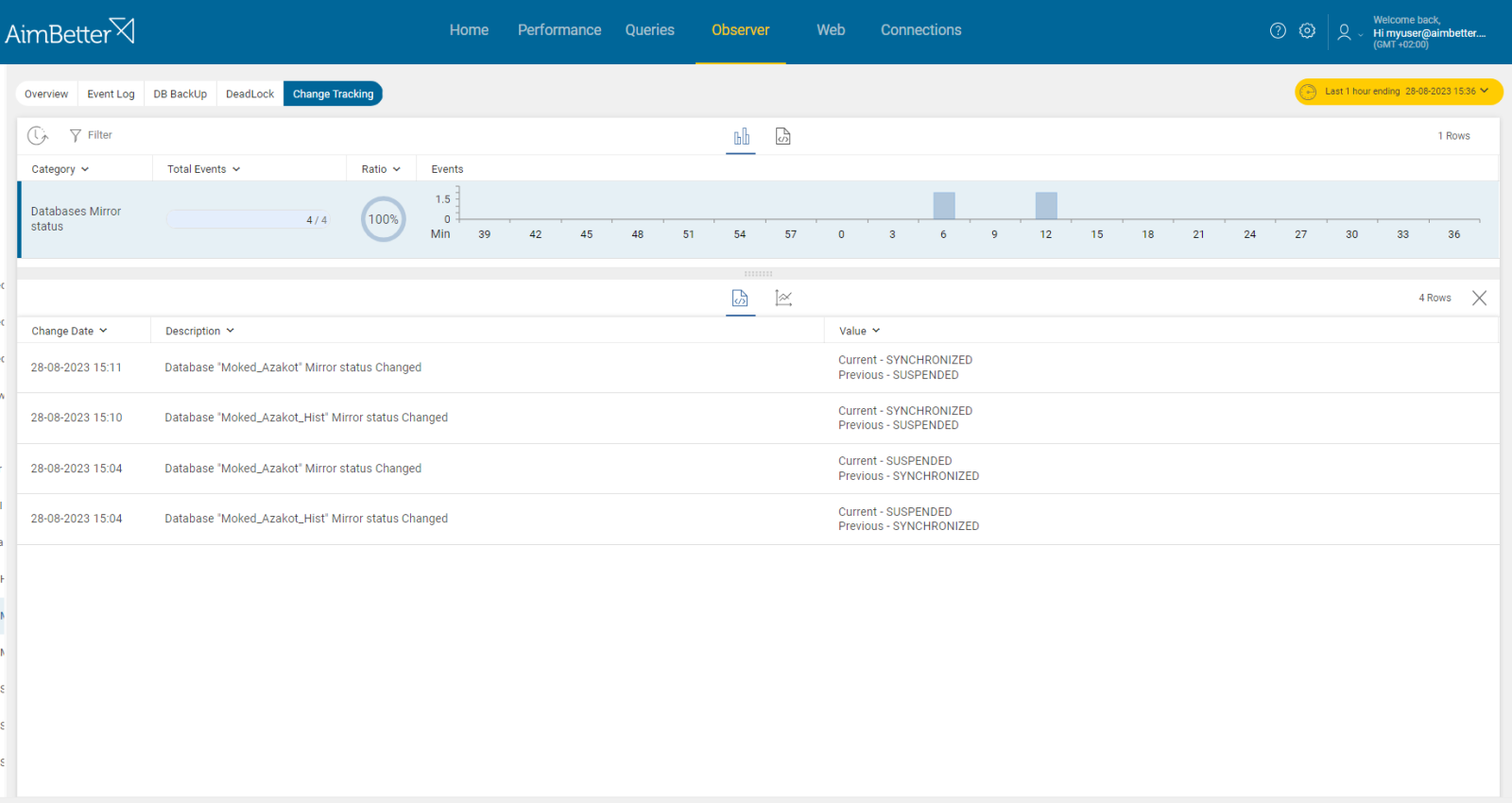The height and width of the screenshot is (803, 1512).
Task: Switch to the DB BackUp tab
Action: pyautogui.click(x=180, y=94)
